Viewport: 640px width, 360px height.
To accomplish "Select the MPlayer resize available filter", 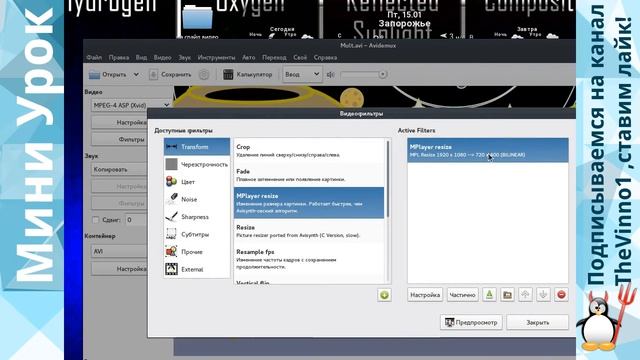I will pyautogui.click(x=309, y=203).
